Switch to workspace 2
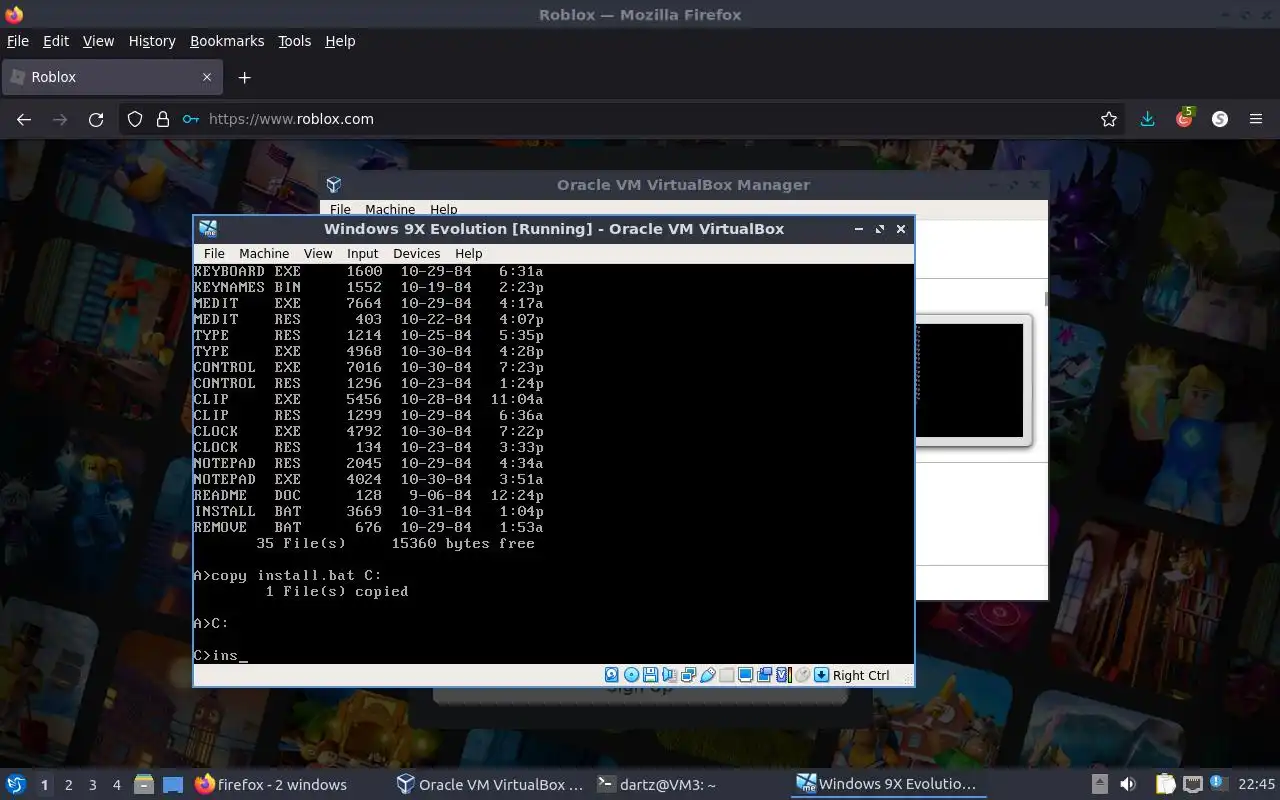Screen dimensions: 1280x800 click(x=68, y=785)
